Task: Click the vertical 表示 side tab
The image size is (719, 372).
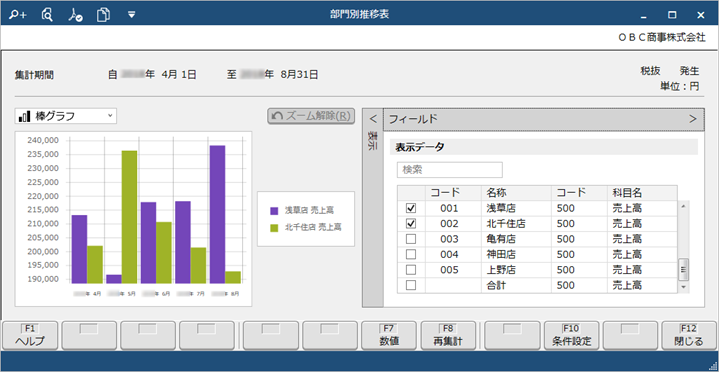Action: [x=373, y=141]
